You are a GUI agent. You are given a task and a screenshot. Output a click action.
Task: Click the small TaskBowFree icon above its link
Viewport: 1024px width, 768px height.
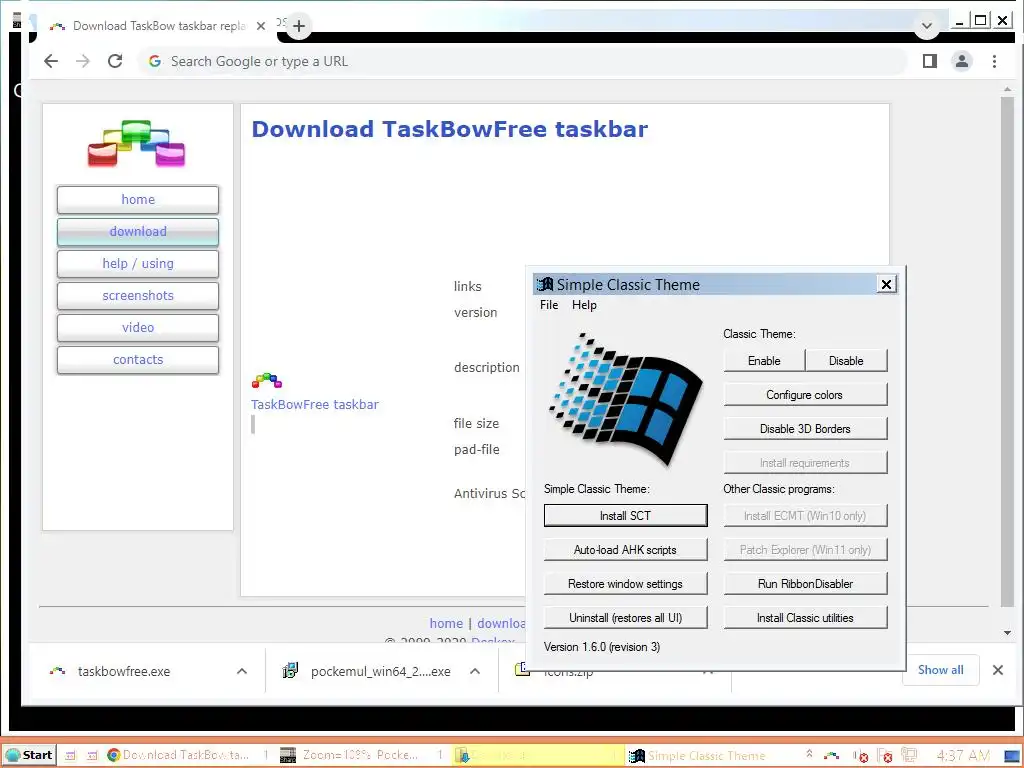(266, 380)
